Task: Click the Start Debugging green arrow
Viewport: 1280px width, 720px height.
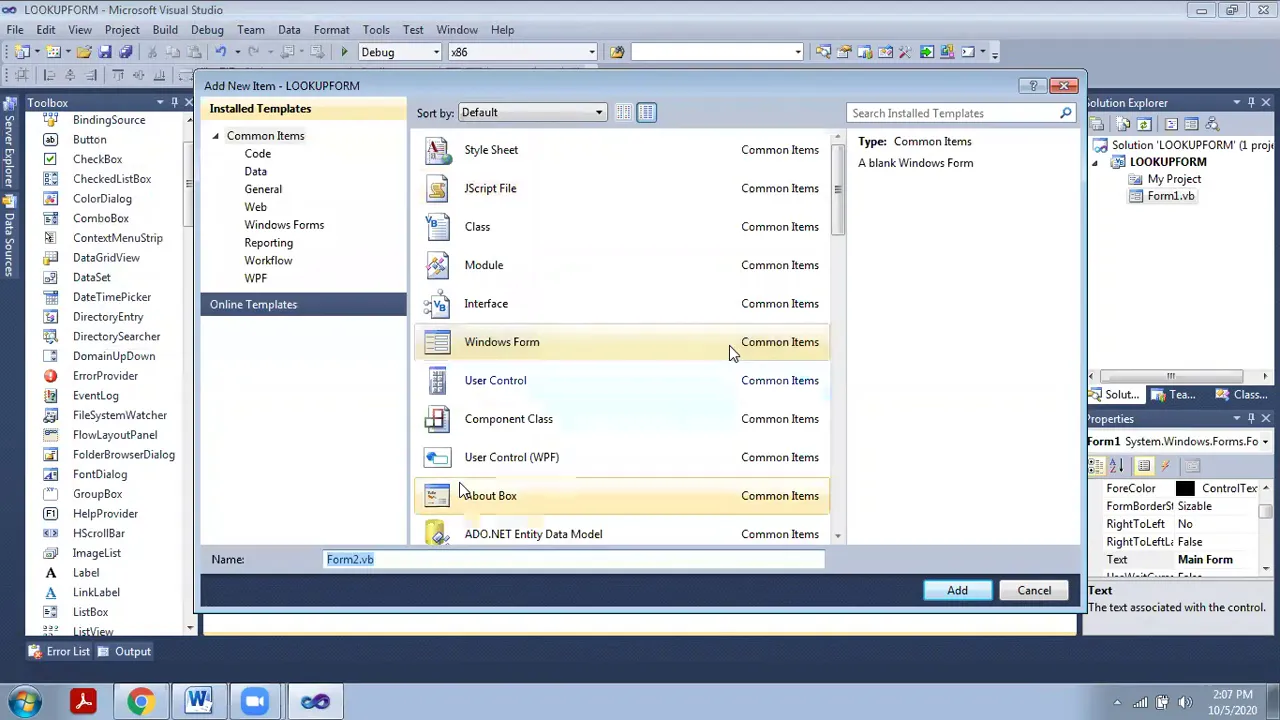Action: (x=344, y=52)
